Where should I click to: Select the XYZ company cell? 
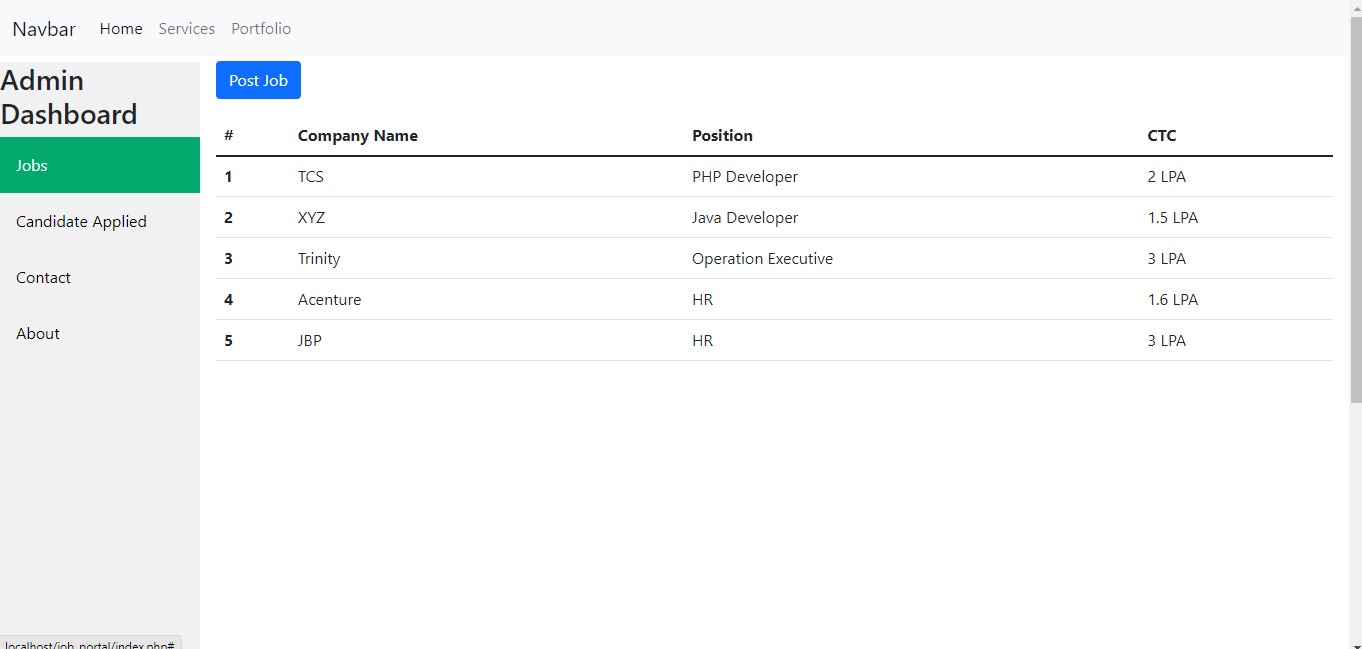(x=311, y=218)
